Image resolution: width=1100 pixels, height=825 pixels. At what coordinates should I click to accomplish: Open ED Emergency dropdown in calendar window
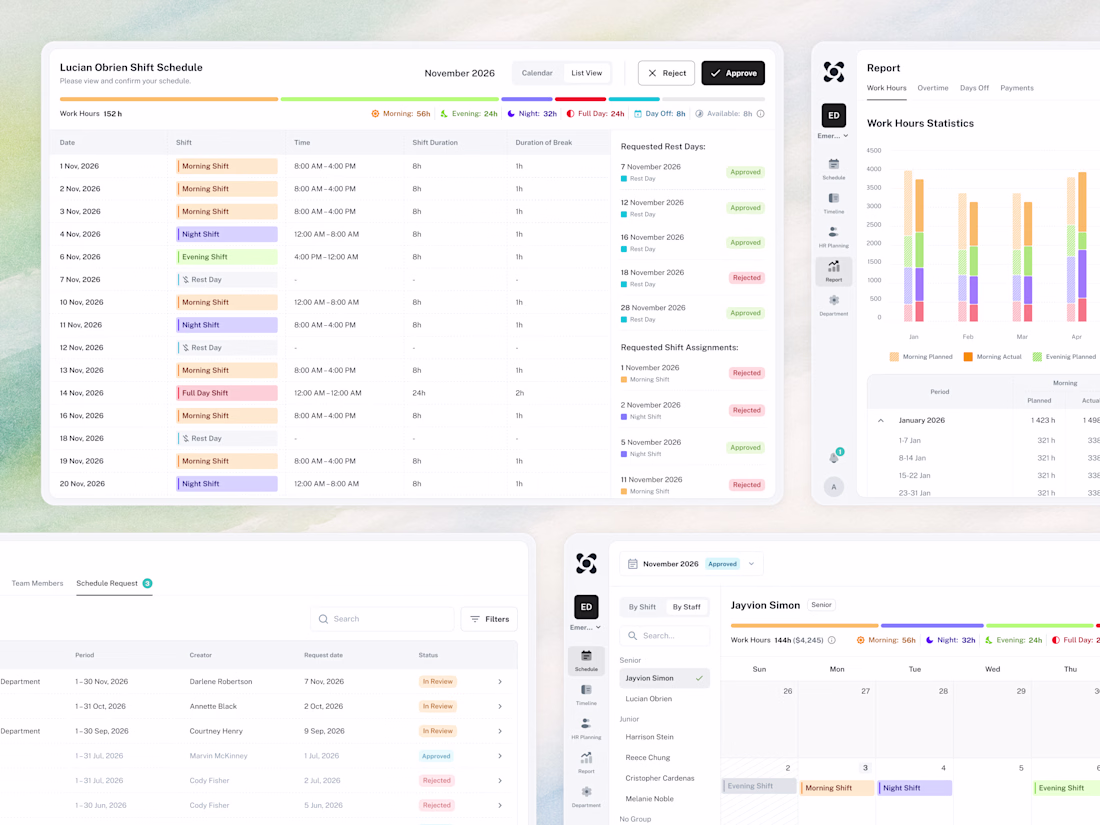tap(586, 613)
